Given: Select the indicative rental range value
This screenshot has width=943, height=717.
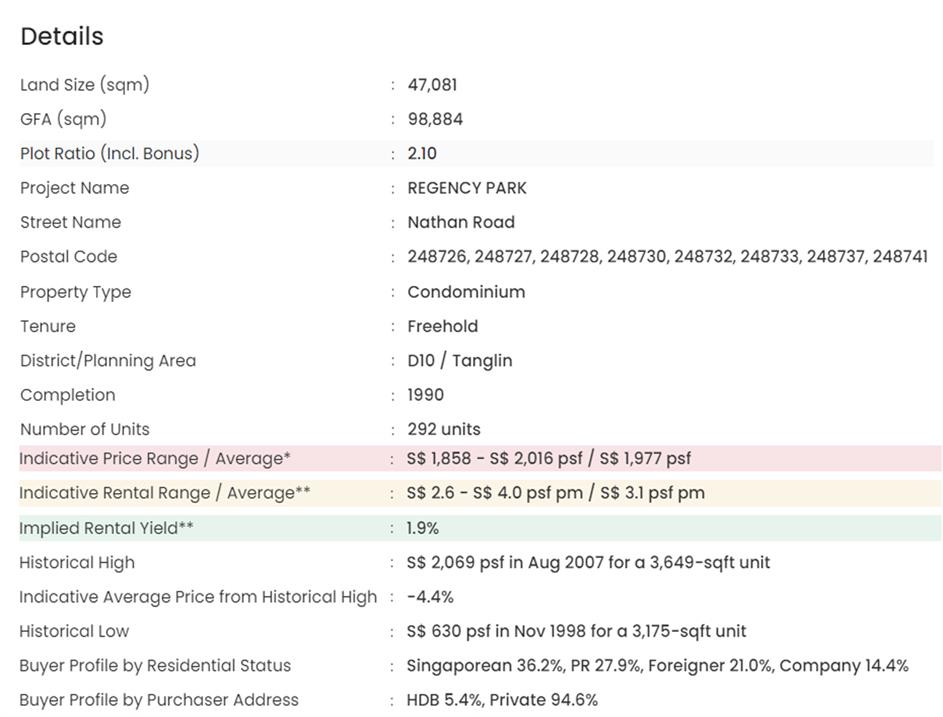Looking at the screenshot, I should pos(555,493).
